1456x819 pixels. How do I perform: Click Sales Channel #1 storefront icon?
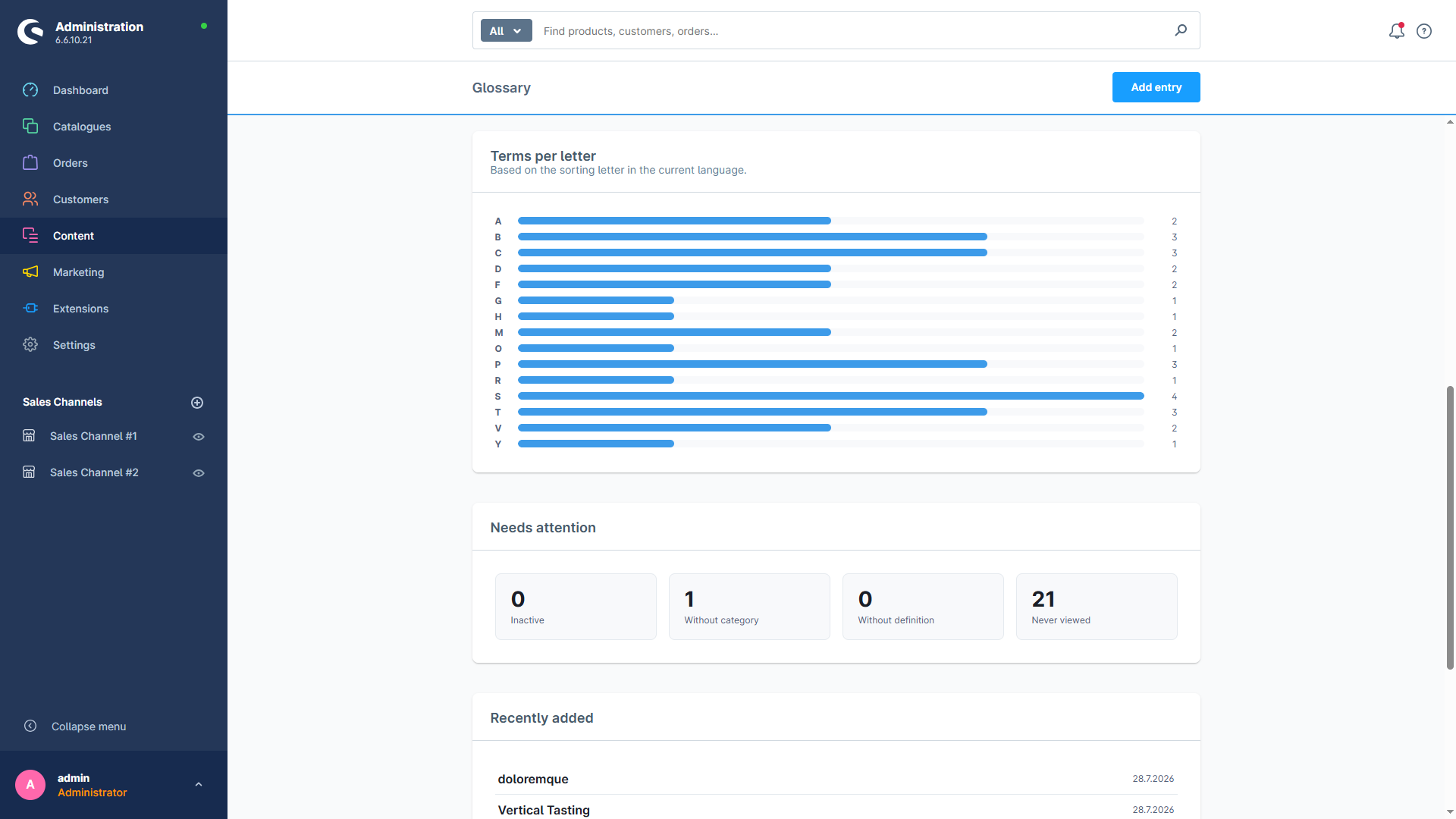click(29, 436)
